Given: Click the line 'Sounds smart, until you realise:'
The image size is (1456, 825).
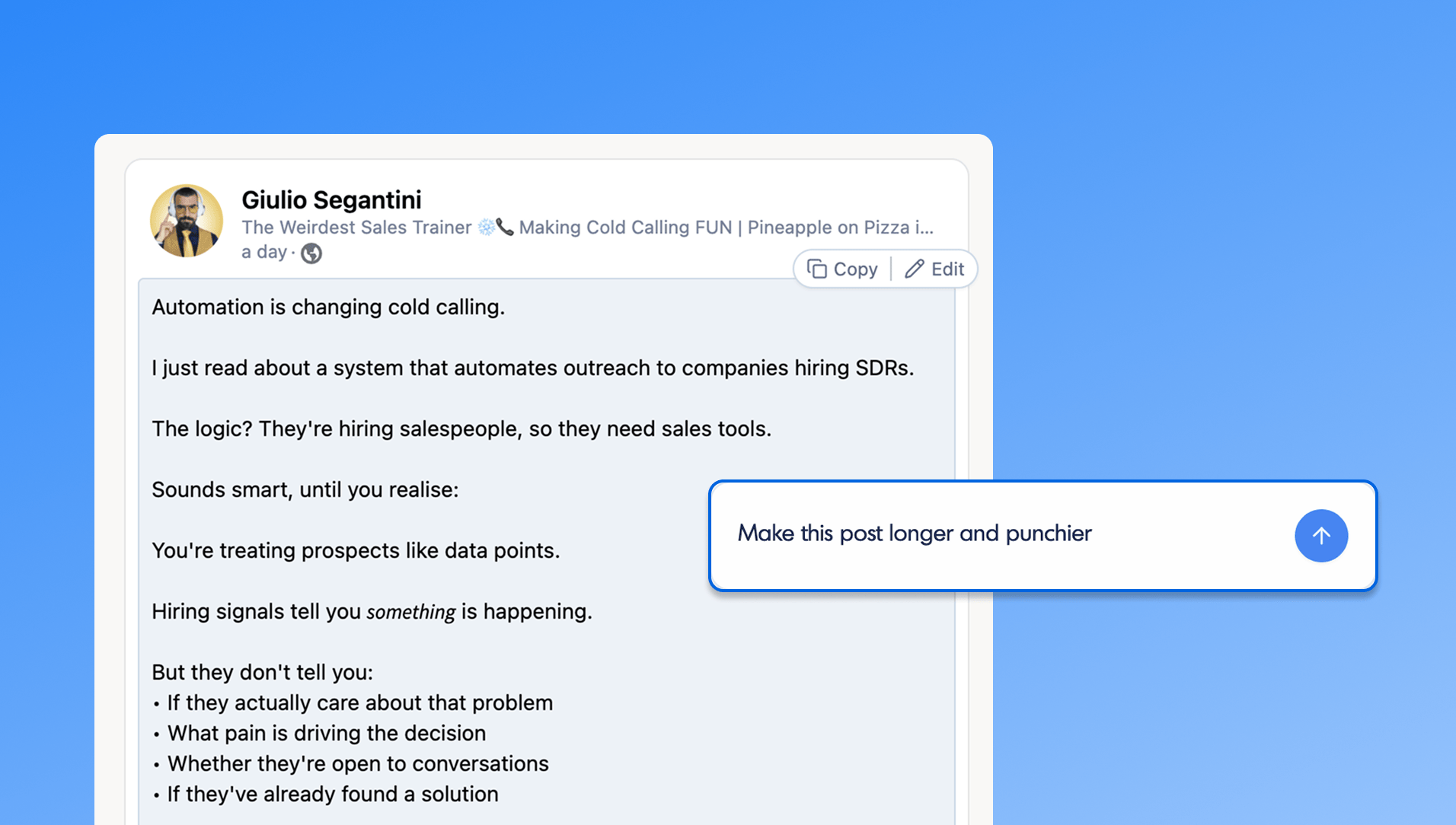Looking at the screenshot, I should point(305,489).
